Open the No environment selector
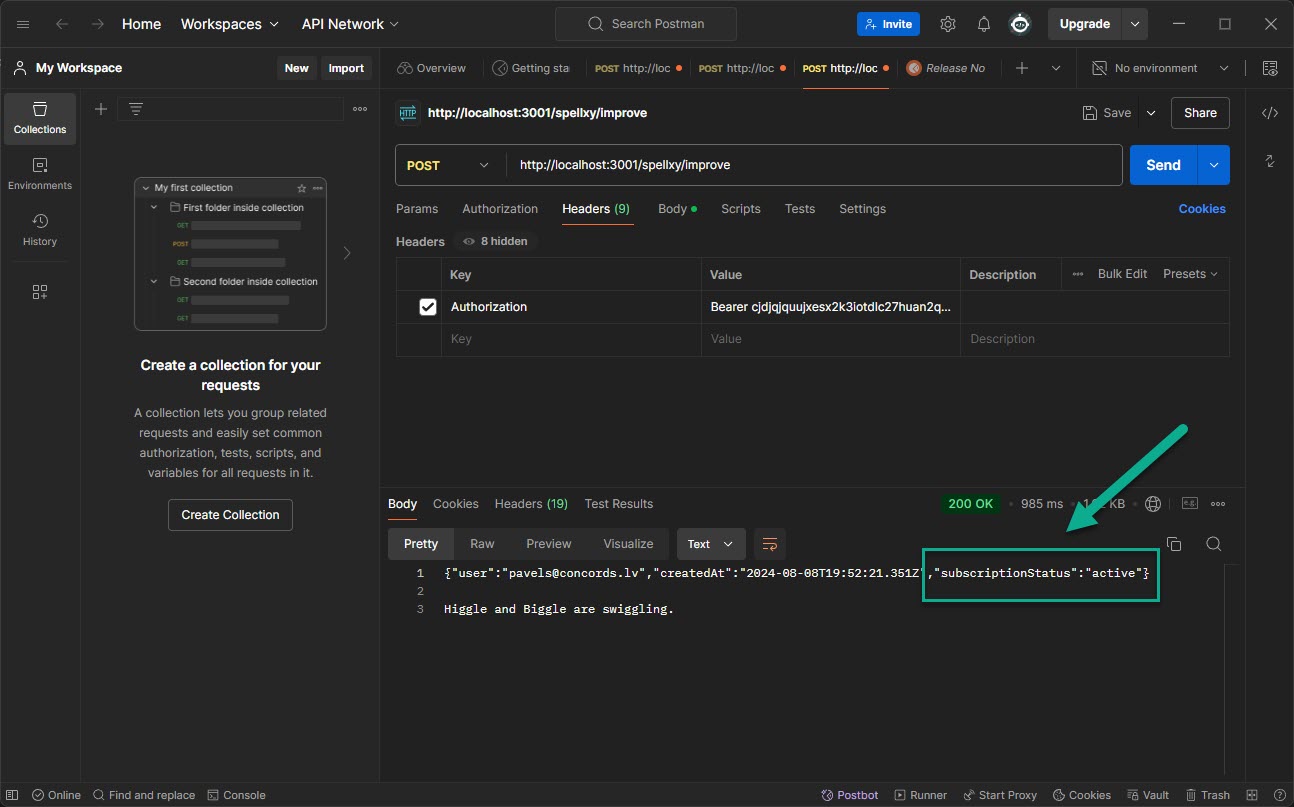Viewport: 1294px width, 807px height. tap(1160, 68)
